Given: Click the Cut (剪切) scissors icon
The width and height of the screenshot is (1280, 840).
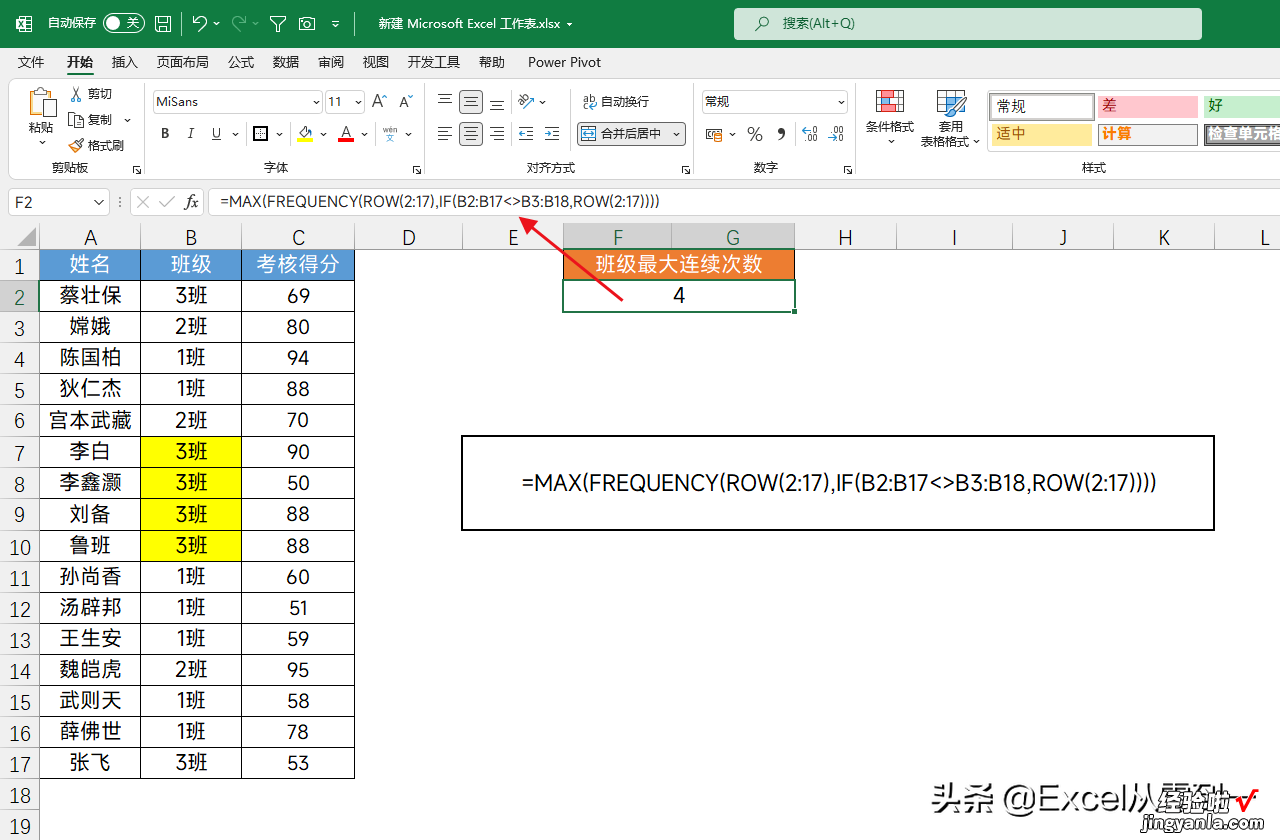Looking at the screenshot, I should [x=76, y=94].
